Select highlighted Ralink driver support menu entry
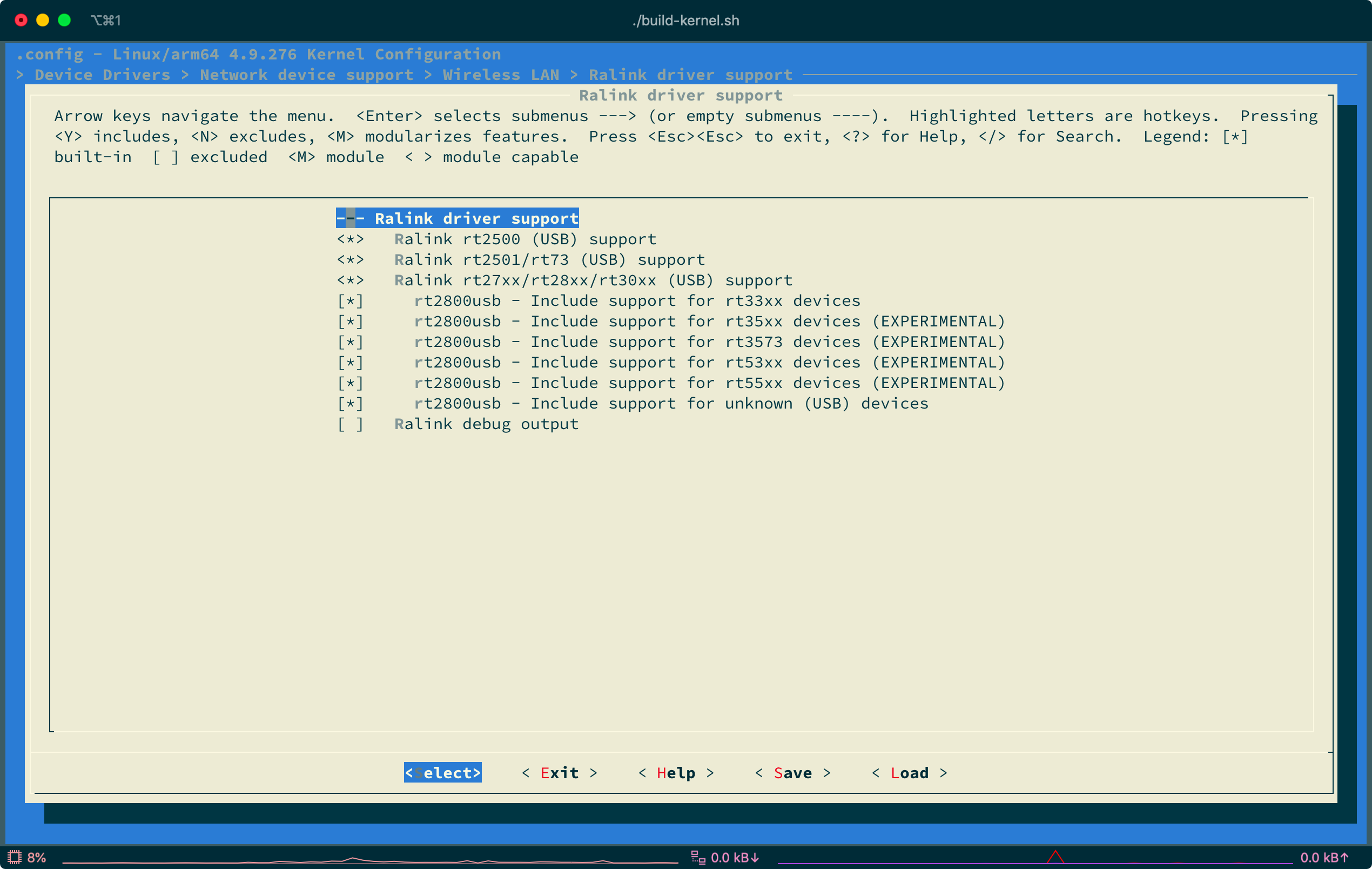This screenshot has height=869, width=1372. [457, 218]
